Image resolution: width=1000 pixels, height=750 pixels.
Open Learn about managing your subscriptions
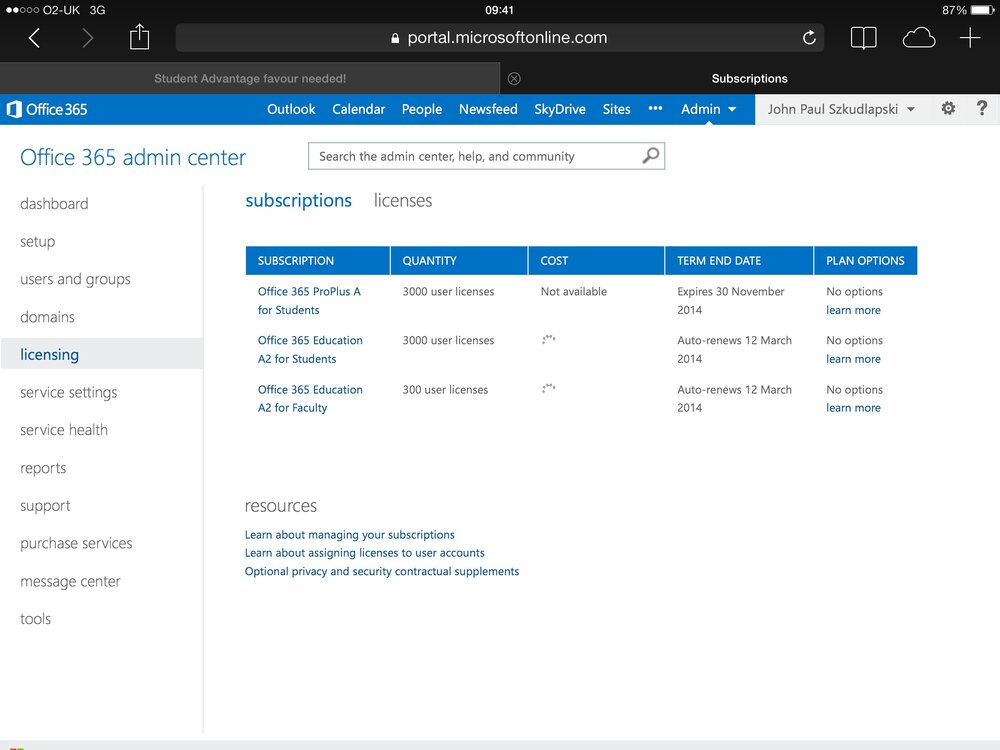pyautogui.click(x=349, y=534)
